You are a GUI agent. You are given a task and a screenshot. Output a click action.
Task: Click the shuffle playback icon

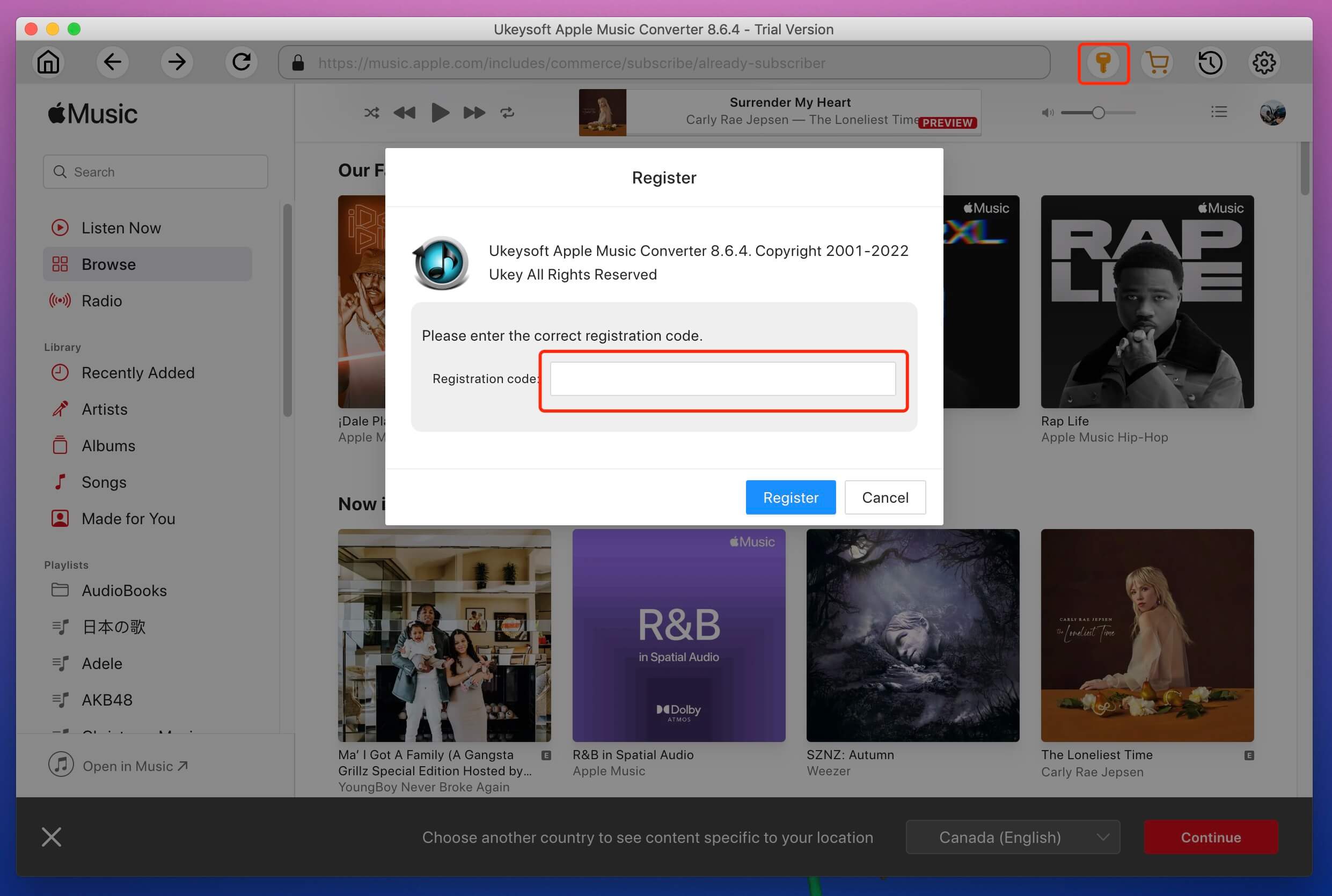pos(370,112)
